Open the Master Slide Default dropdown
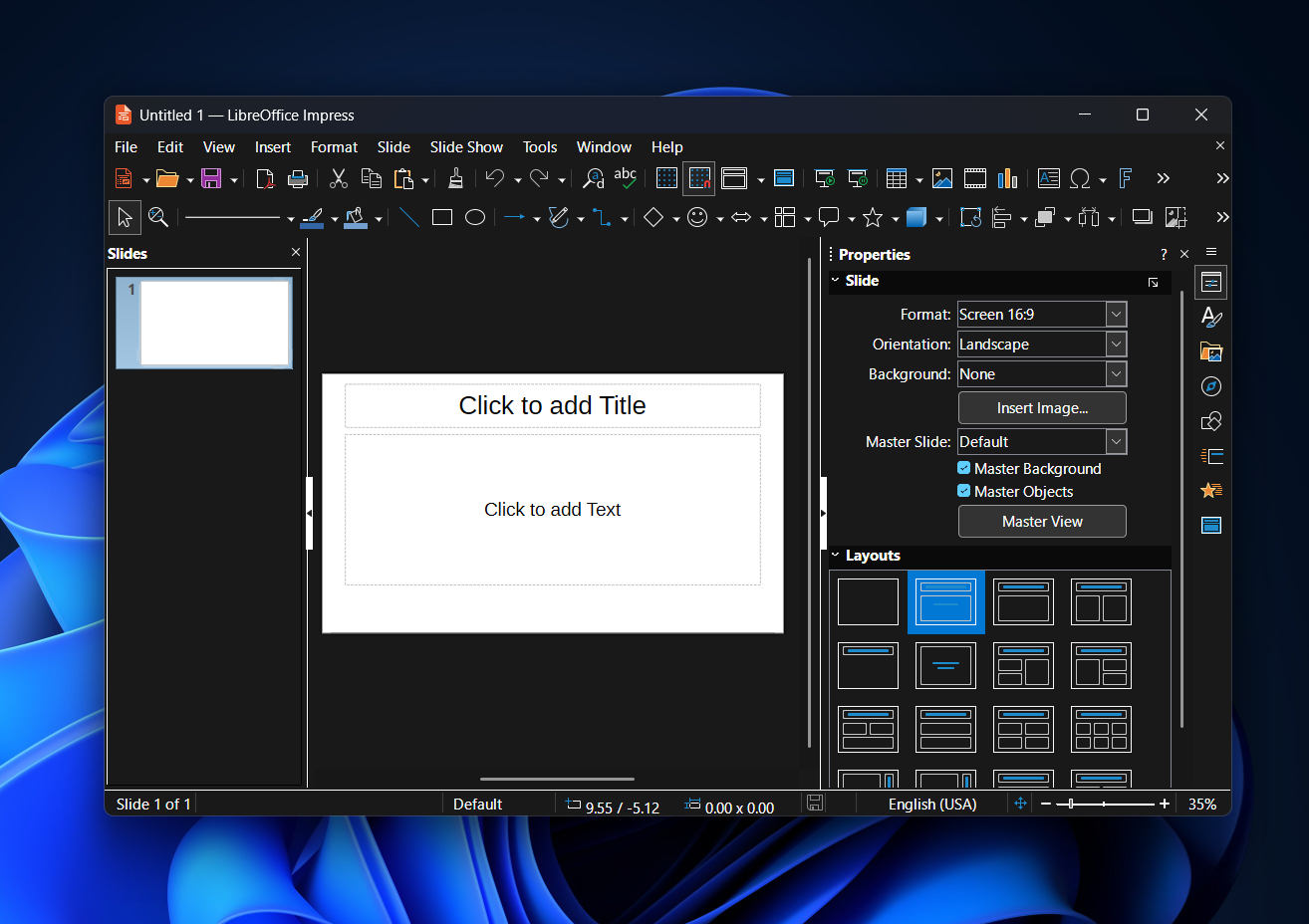The height and width of the screenshot is (924, 1309). click(x=1117, y=442)
